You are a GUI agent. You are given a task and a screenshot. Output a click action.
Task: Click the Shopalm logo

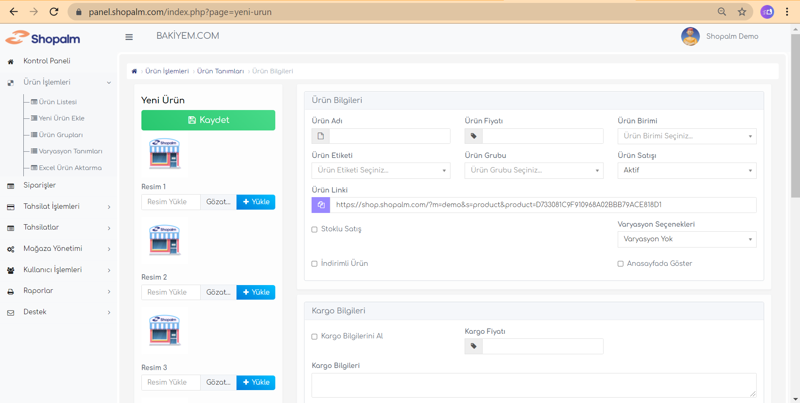(x=43, y=38)
